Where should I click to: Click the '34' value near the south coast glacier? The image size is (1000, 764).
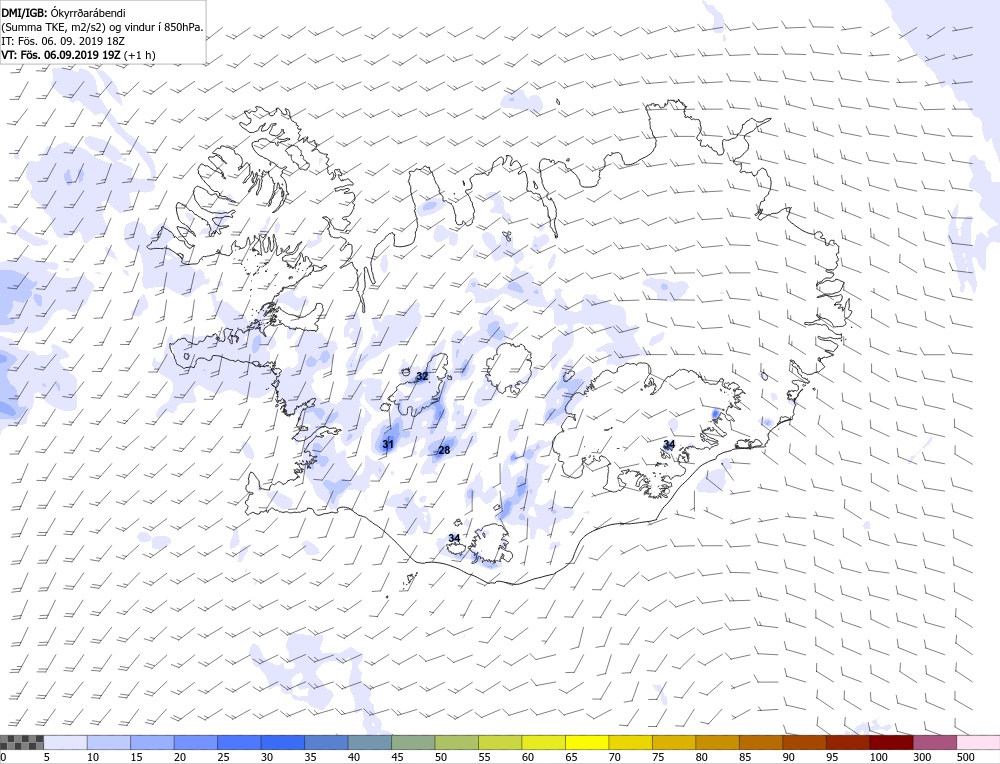(454, 538)
